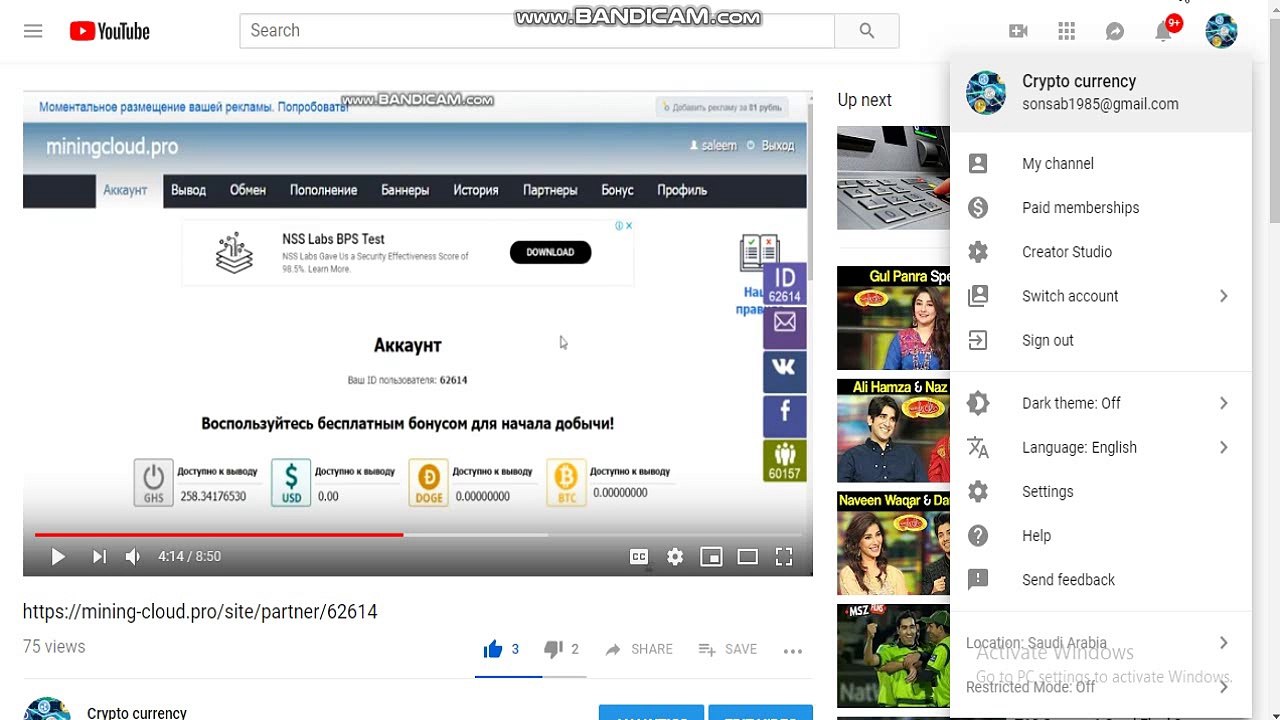Click the video title mining-cloud.pro link text

[200, 611]
